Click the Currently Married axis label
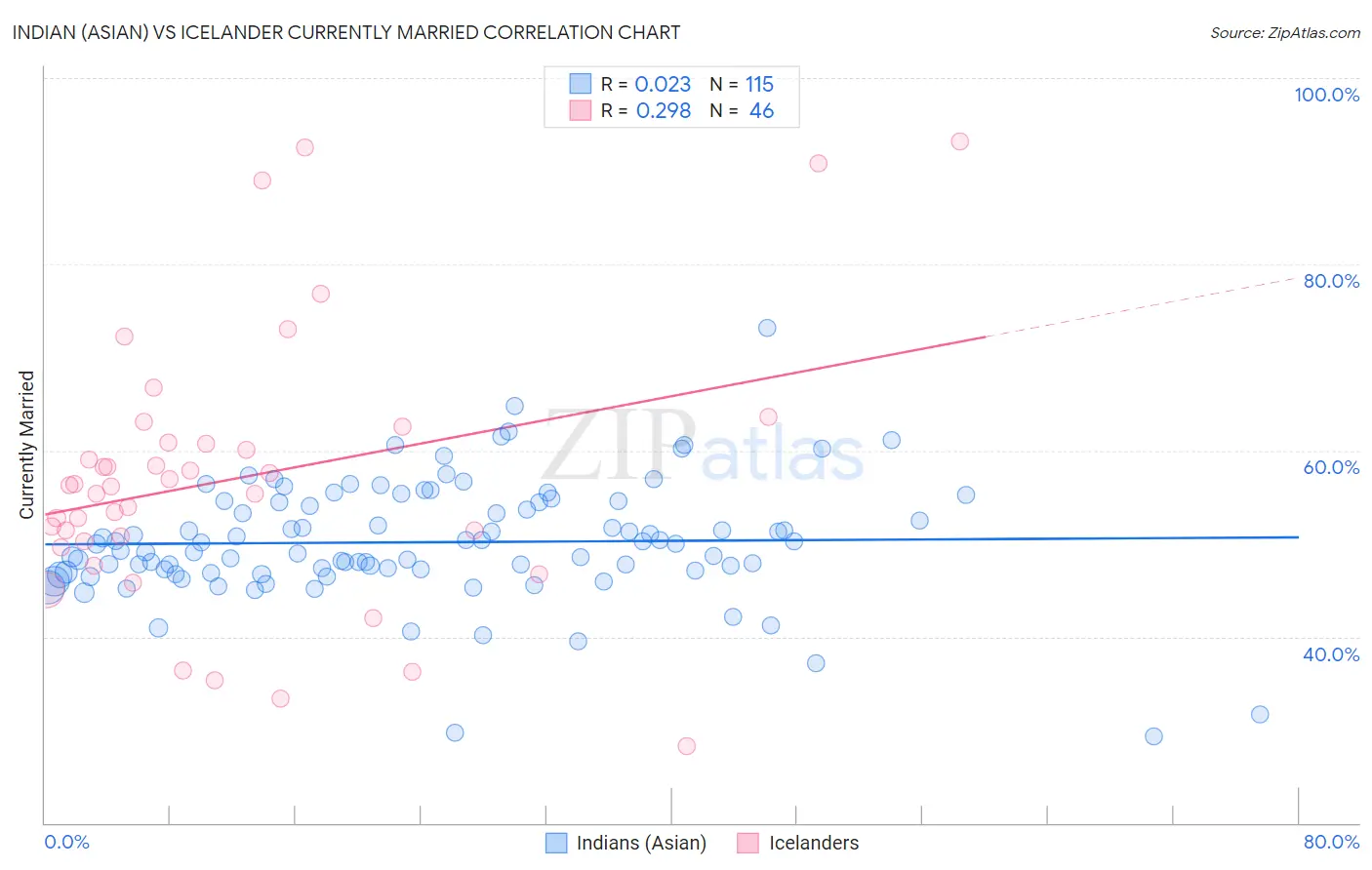Screen dimensions: 1372x870 click(26, 445)
